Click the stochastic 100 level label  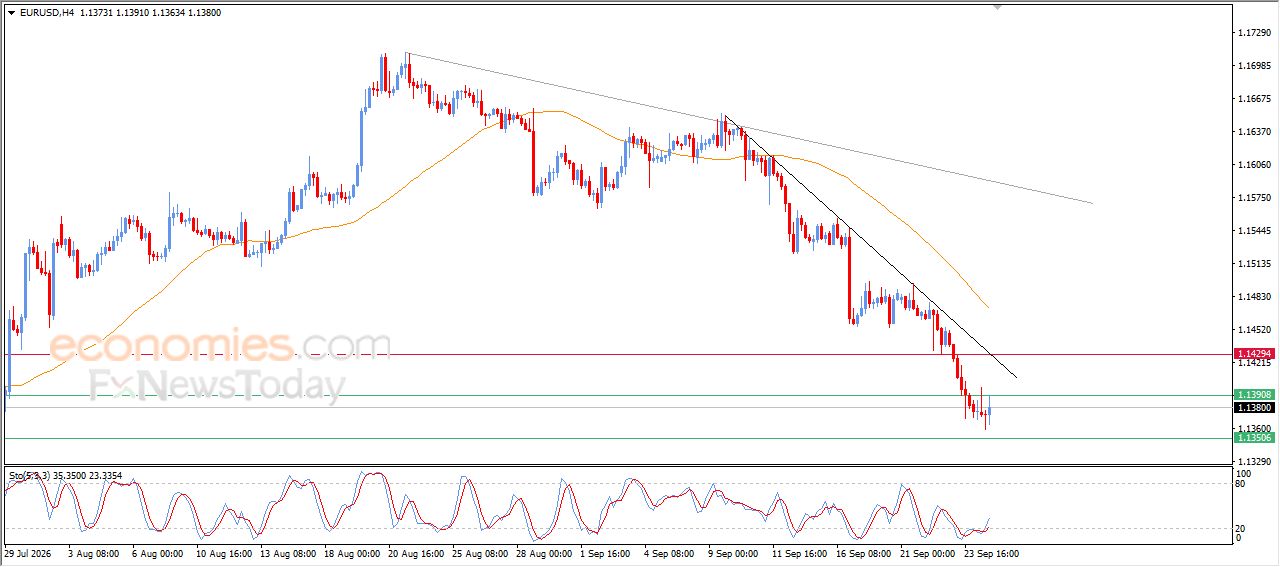click(1245, 474)
